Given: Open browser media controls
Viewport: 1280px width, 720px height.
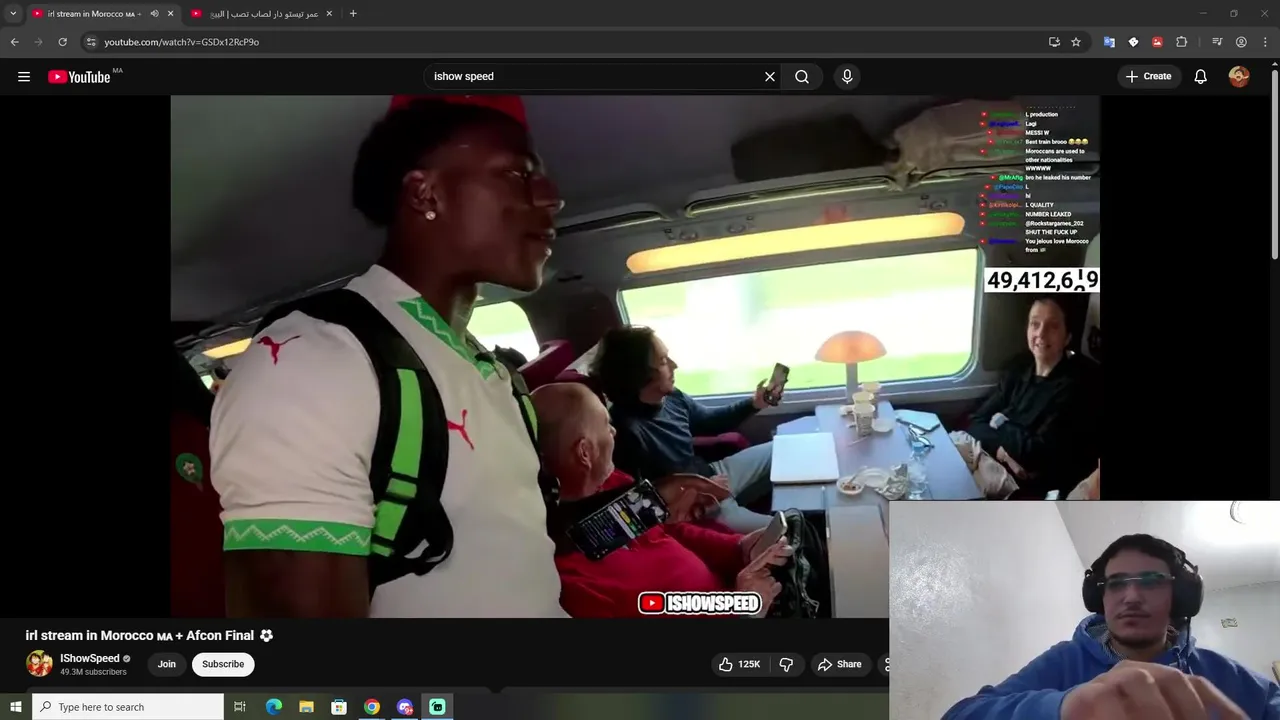Looking at the screenshot, I should [1217, 42].
